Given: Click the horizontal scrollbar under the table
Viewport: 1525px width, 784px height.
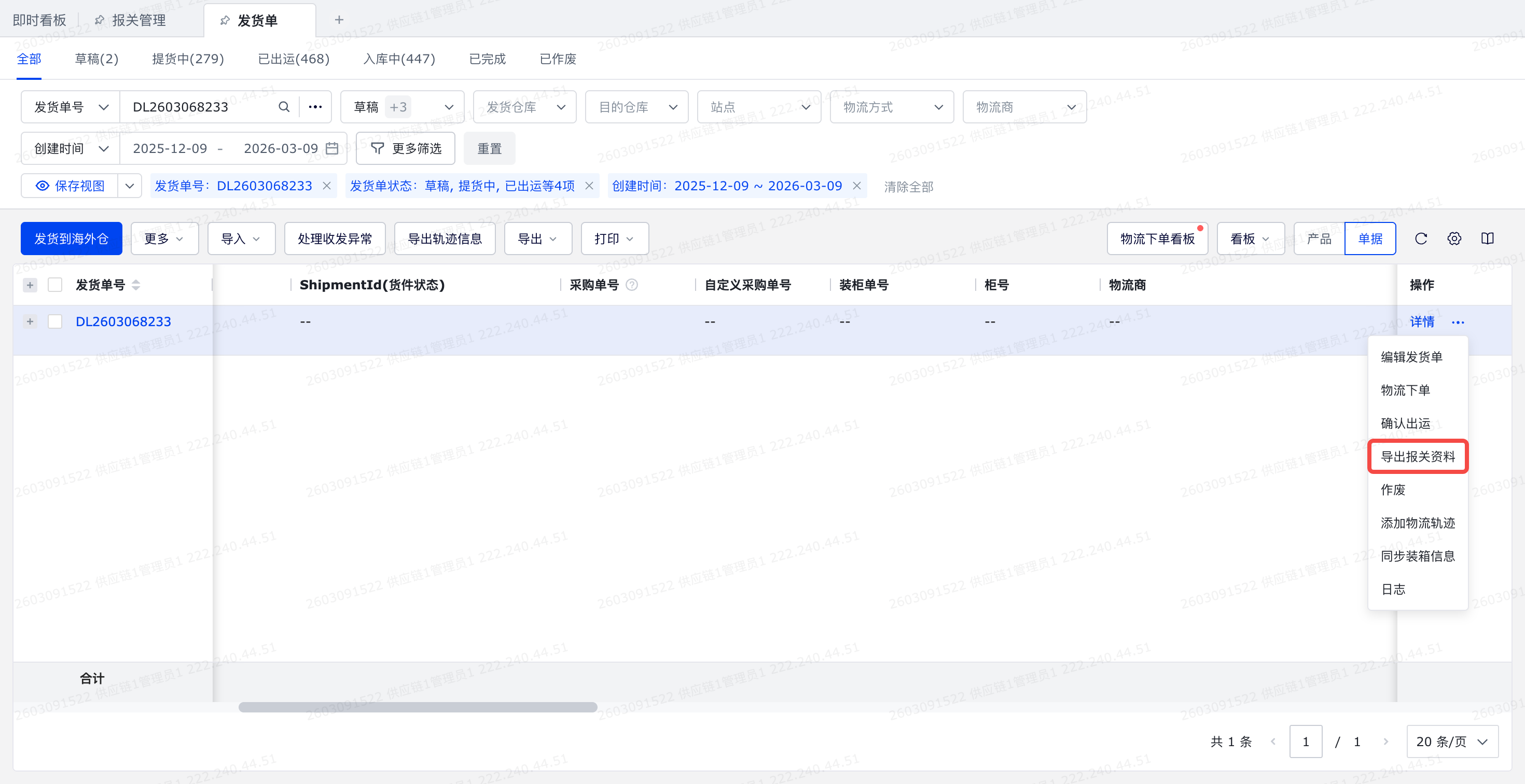Looking at the screenshot, I should [418, 707].
